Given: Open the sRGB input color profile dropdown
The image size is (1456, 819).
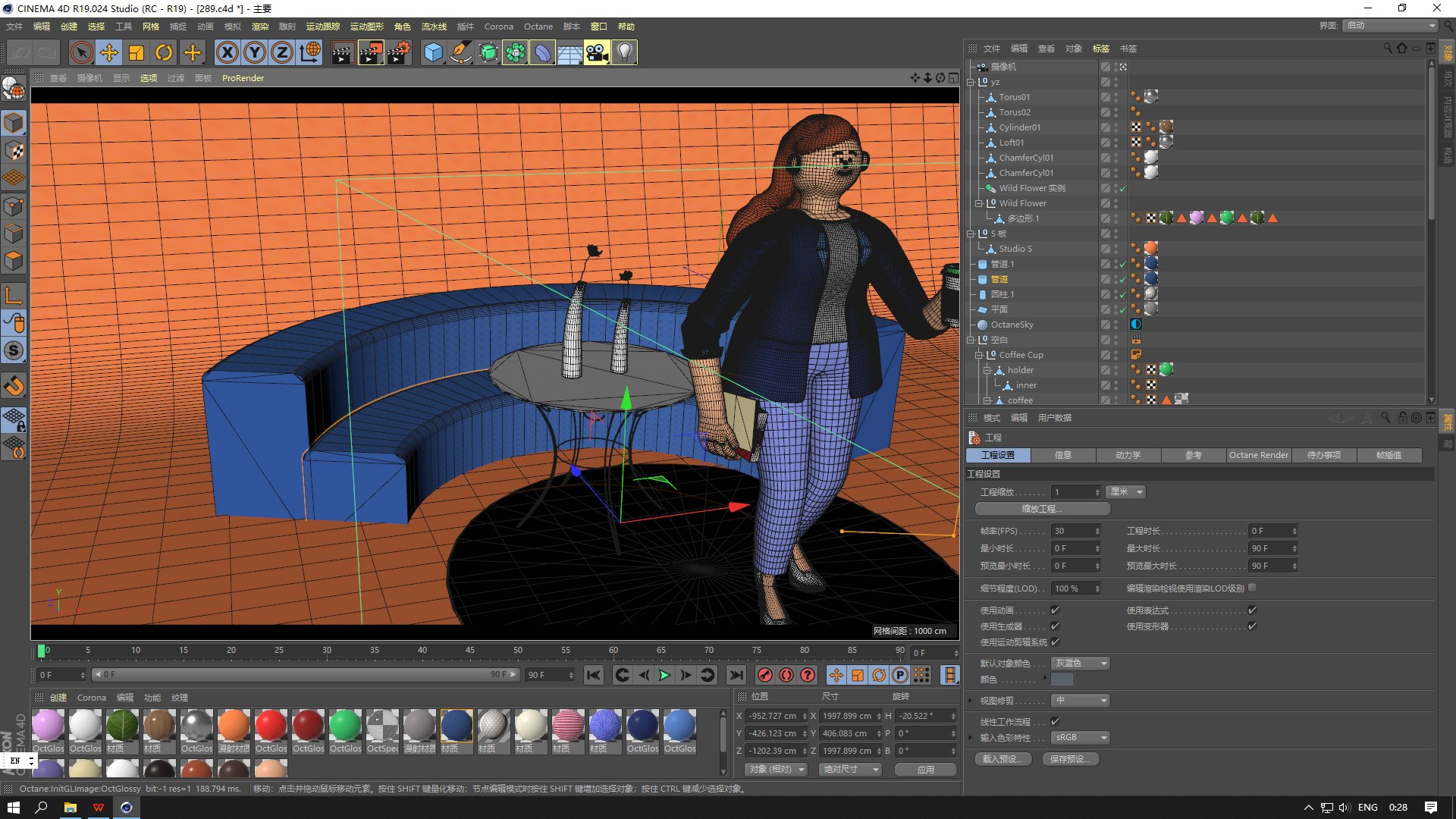Looking at the screenshot, I should tap(1081, 737).
